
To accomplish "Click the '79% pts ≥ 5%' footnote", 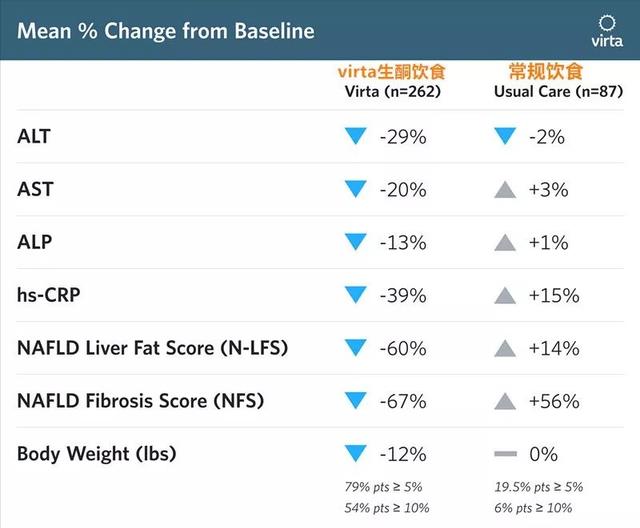I will pyautogui.click(x=384, y=487).
